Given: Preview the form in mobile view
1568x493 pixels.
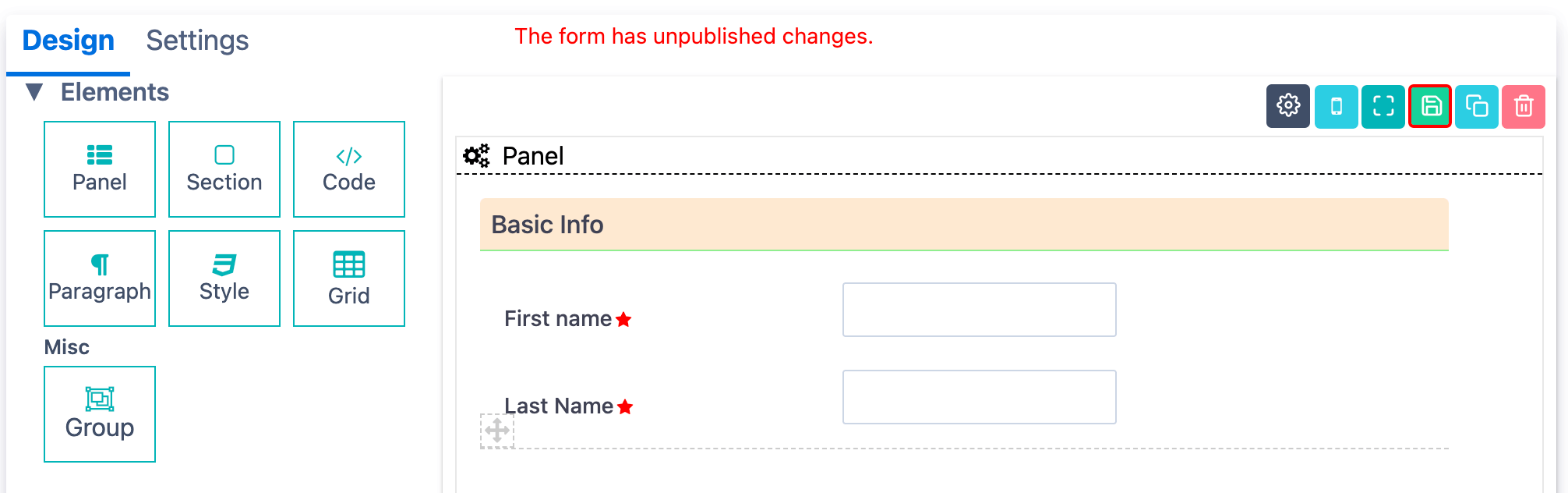Looking at the screenshot, I should point(1335,107).
